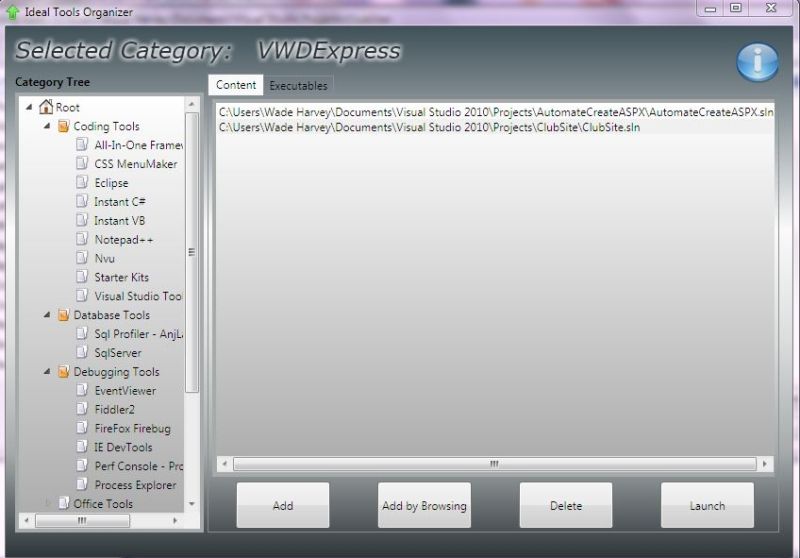
Task: Collapse the Root tree node
Action: pos(28,107)
